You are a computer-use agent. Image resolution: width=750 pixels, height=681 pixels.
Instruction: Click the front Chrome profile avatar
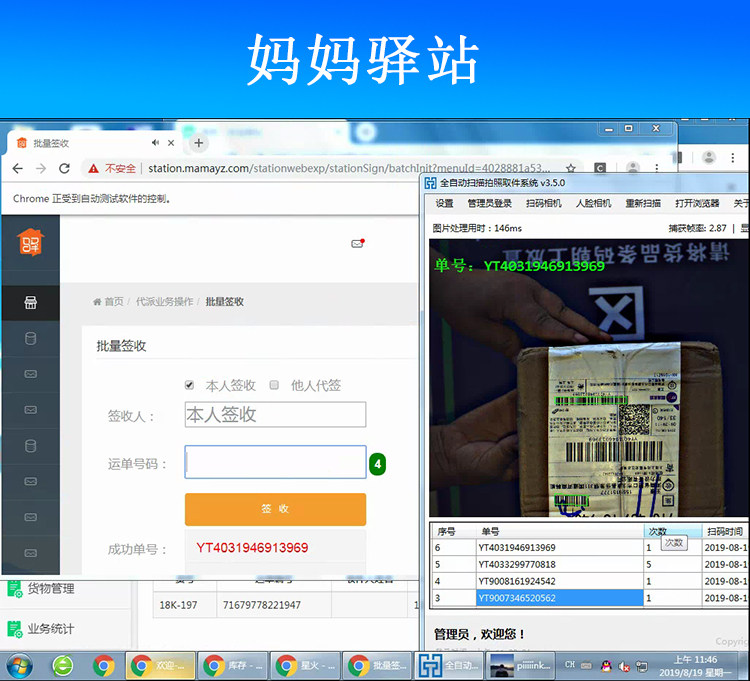(633, 167)
